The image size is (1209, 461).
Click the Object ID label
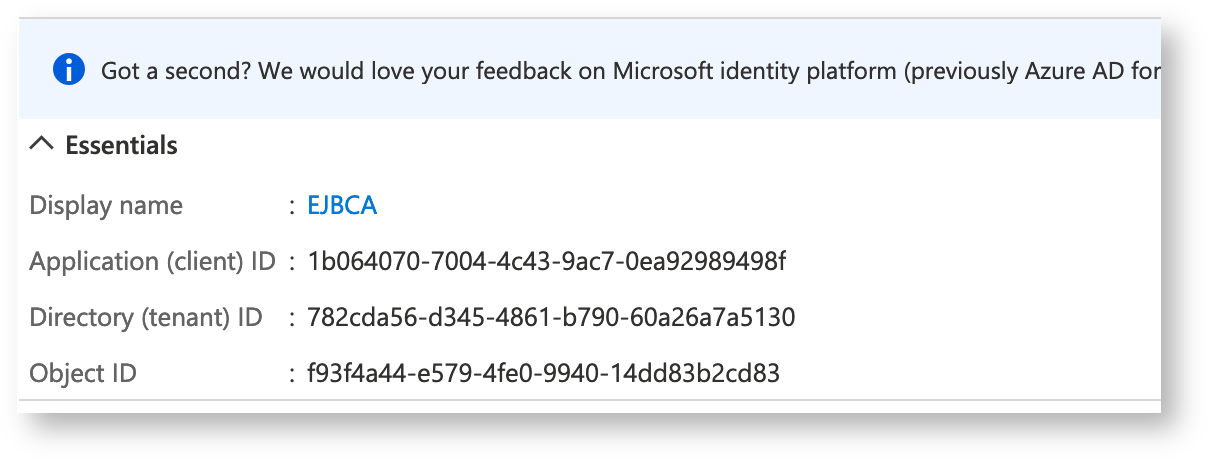[83, 374]
